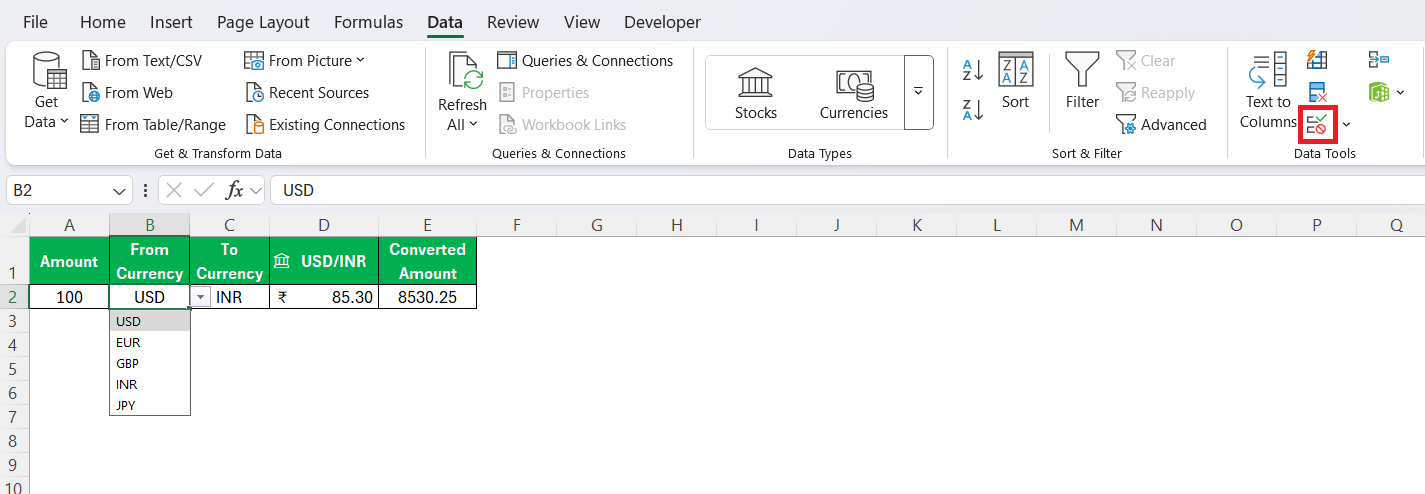Expand the Data Validation dropdown arrow
This screenshot has height=494, width=1425.
coord(1346,125)
